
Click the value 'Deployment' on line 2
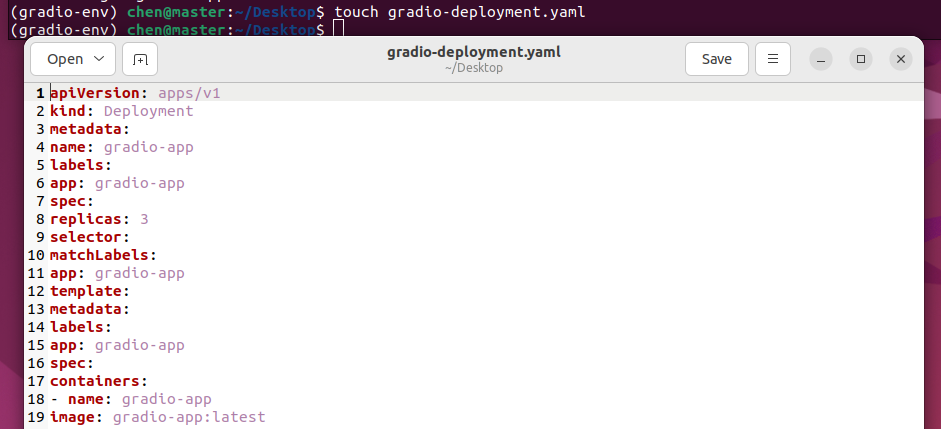pos(149,111)
